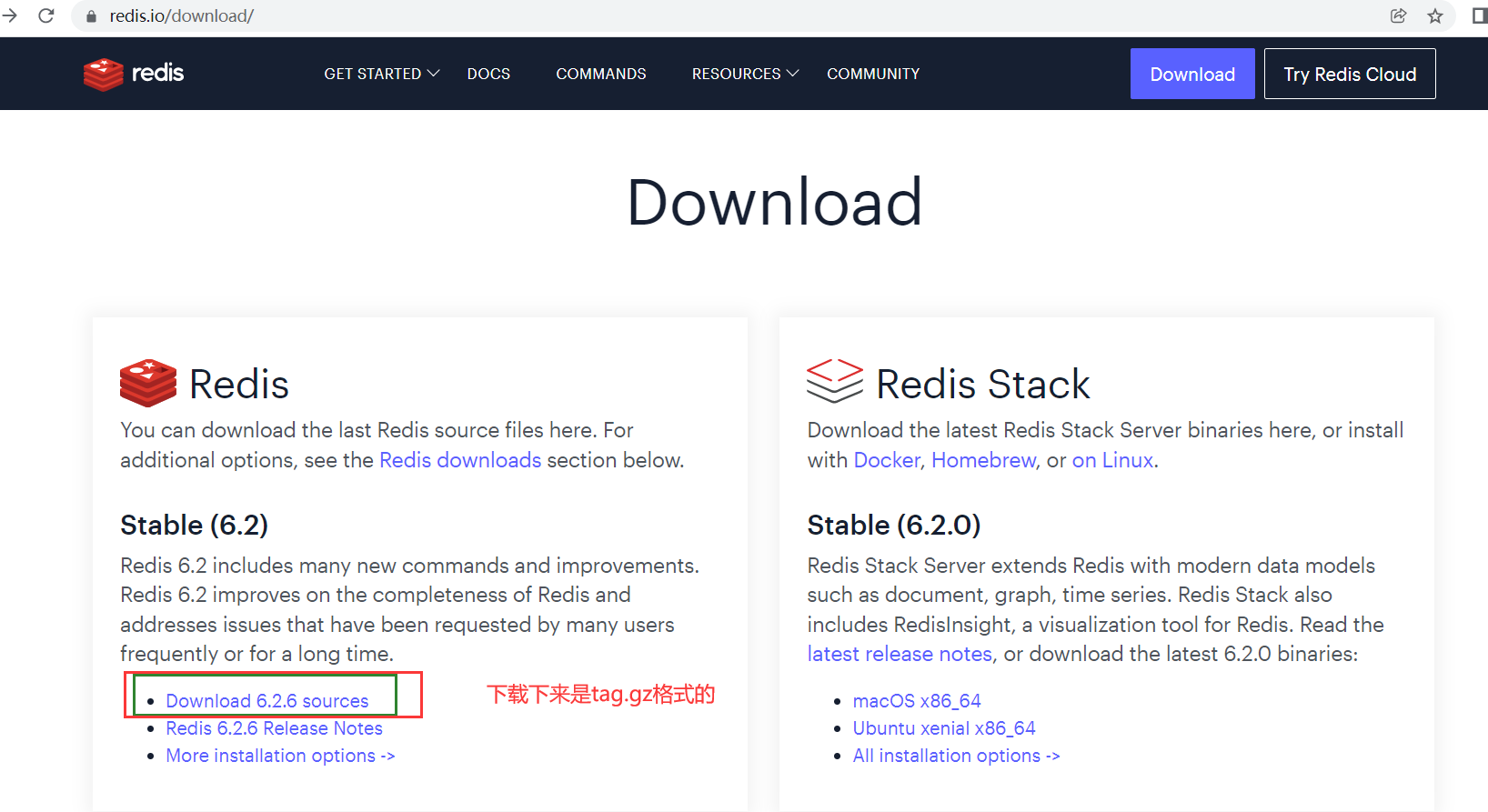Click All installation options link
The image size is (1488, 812).
coord(956,756)
